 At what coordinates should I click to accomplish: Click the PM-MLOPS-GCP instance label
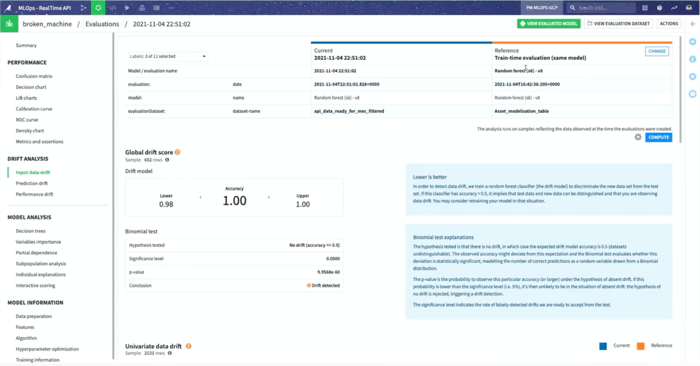(542, 8)
